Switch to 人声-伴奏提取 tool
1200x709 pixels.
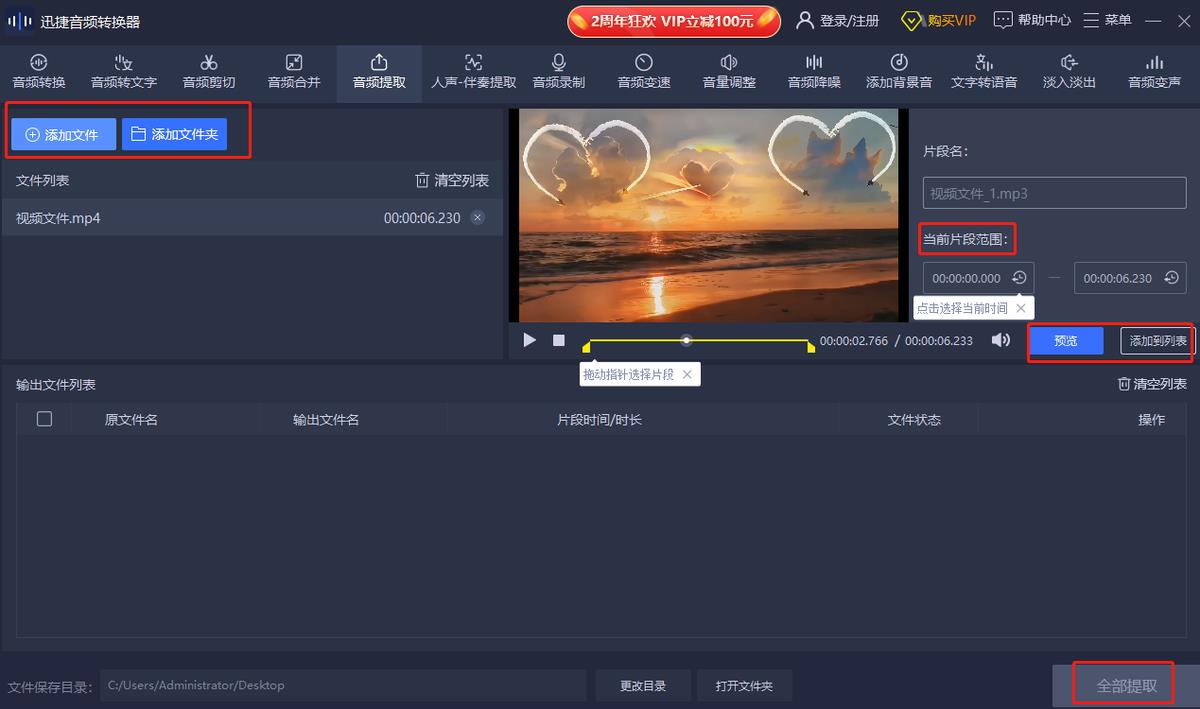(x=473, y=71)
